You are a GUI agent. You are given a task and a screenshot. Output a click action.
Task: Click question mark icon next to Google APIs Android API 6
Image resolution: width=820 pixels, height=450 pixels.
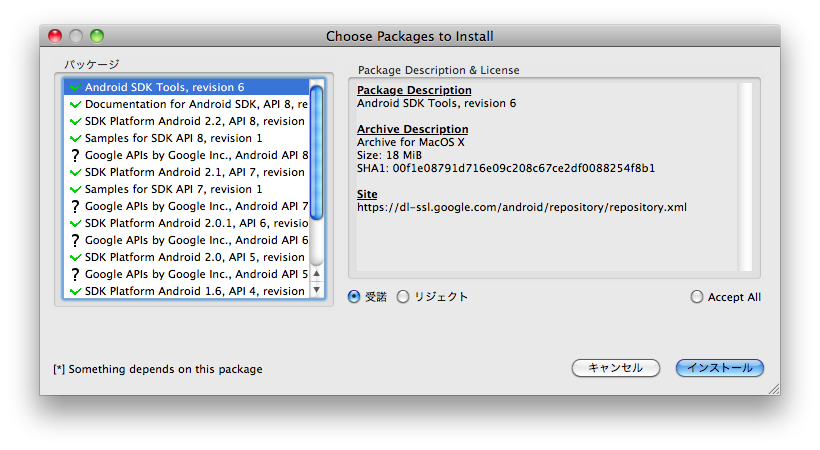tap(75, 241)
